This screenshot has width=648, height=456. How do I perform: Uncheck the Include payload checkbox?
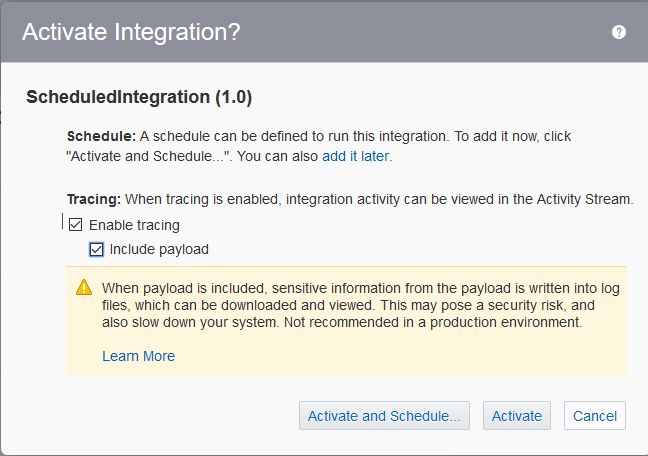click(97, 249)
